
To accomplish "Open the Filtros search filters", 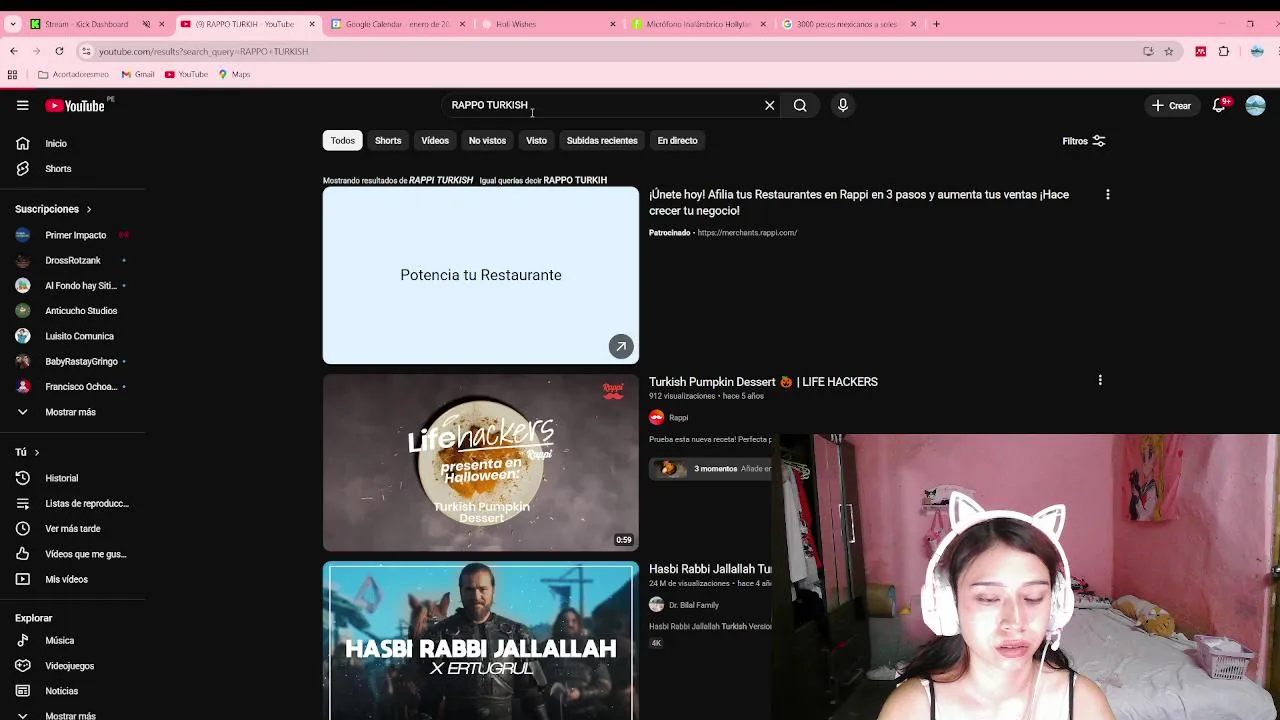I will [1084, 141].
